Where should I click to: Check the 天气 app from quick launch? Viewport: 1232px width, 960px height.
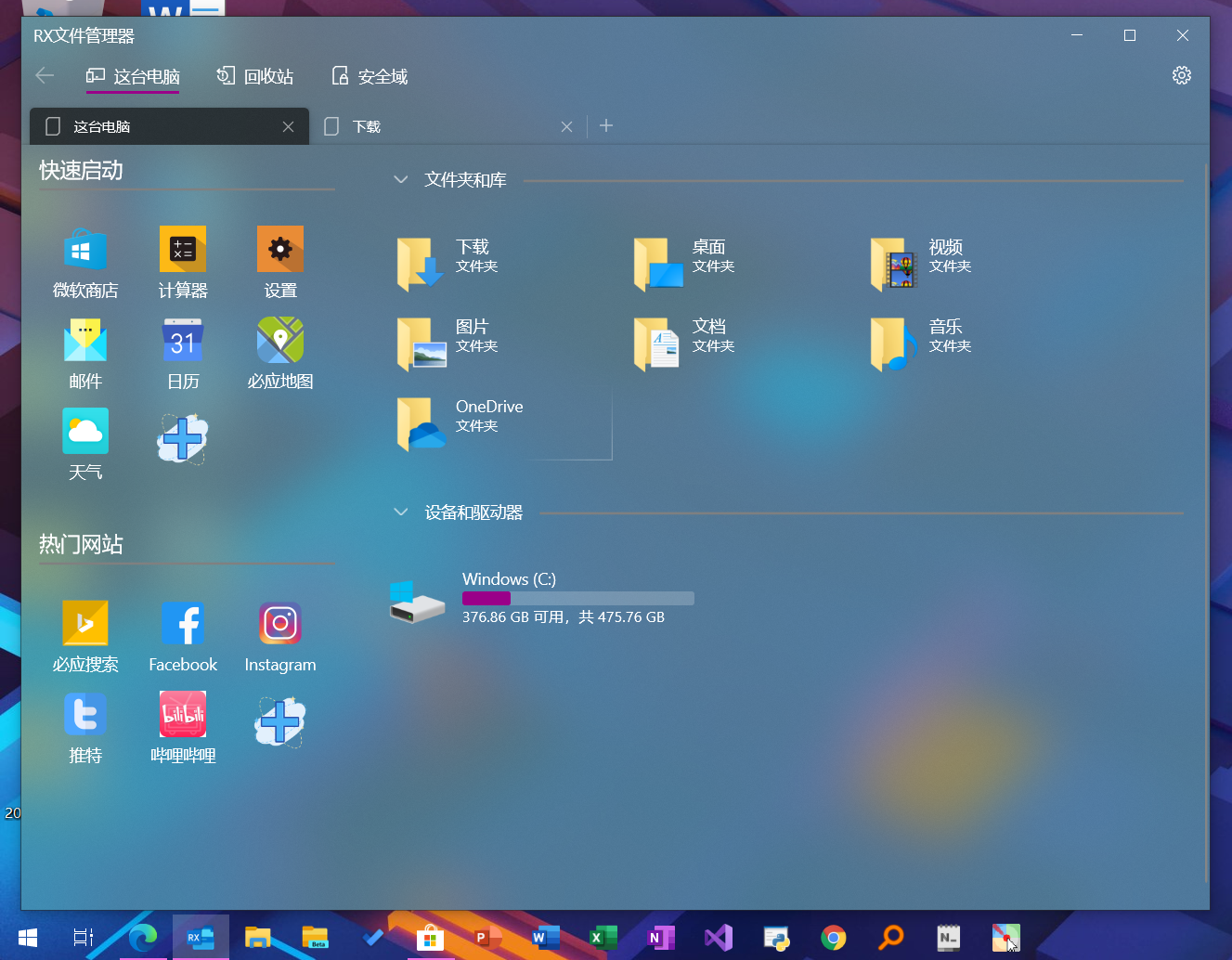tap(84, 430)
